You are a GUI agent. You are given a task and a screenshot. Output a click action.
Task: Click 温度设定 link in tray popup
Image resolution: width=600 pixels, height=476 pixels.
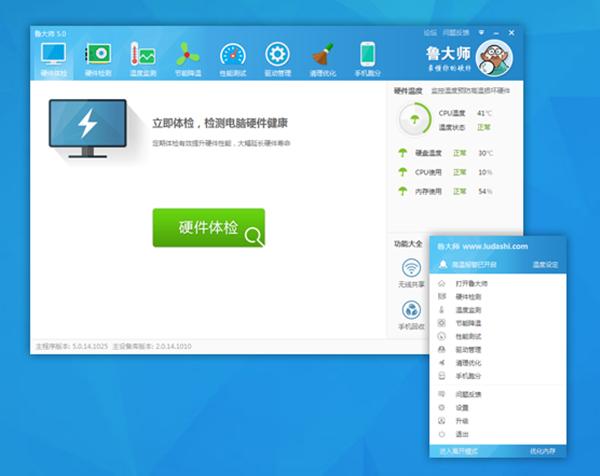coord(545,264)
